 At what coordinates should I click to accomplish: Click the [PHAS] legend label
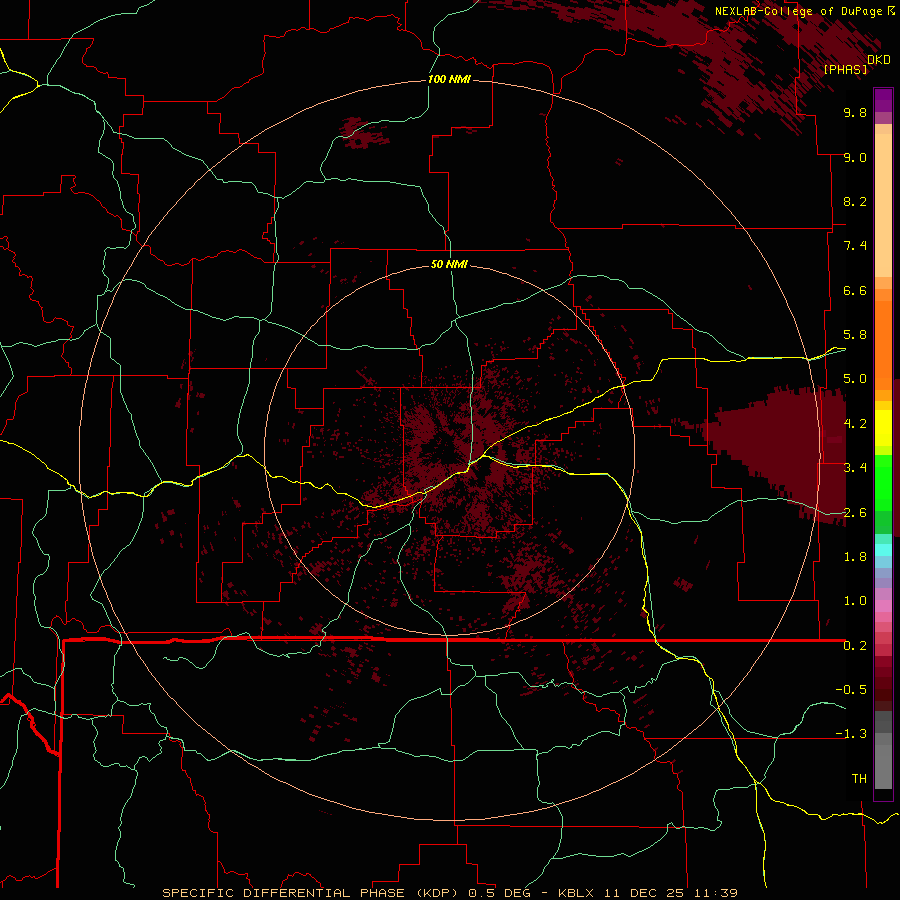(845, 69)
